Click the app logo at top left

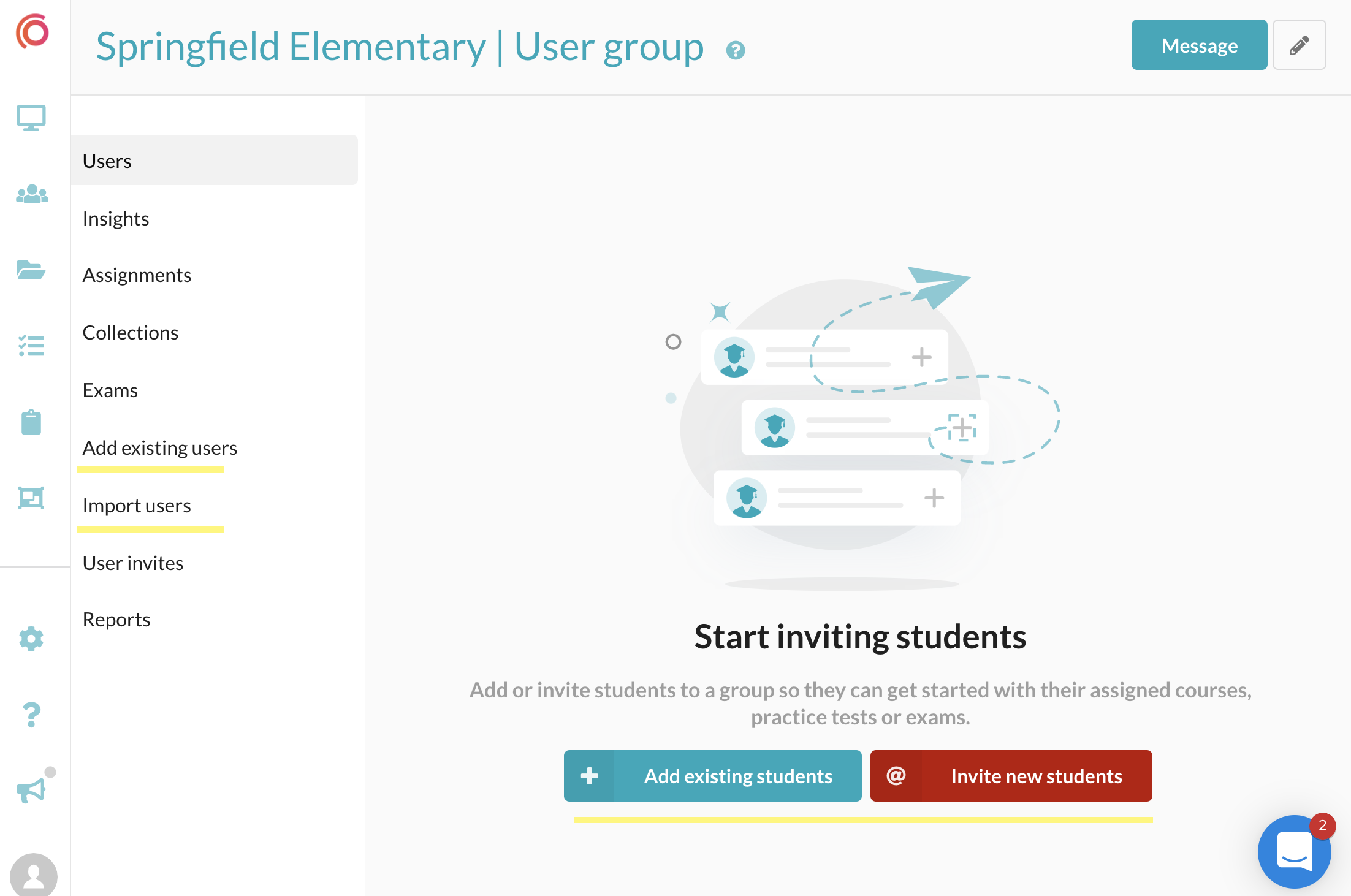coord(32,31)
